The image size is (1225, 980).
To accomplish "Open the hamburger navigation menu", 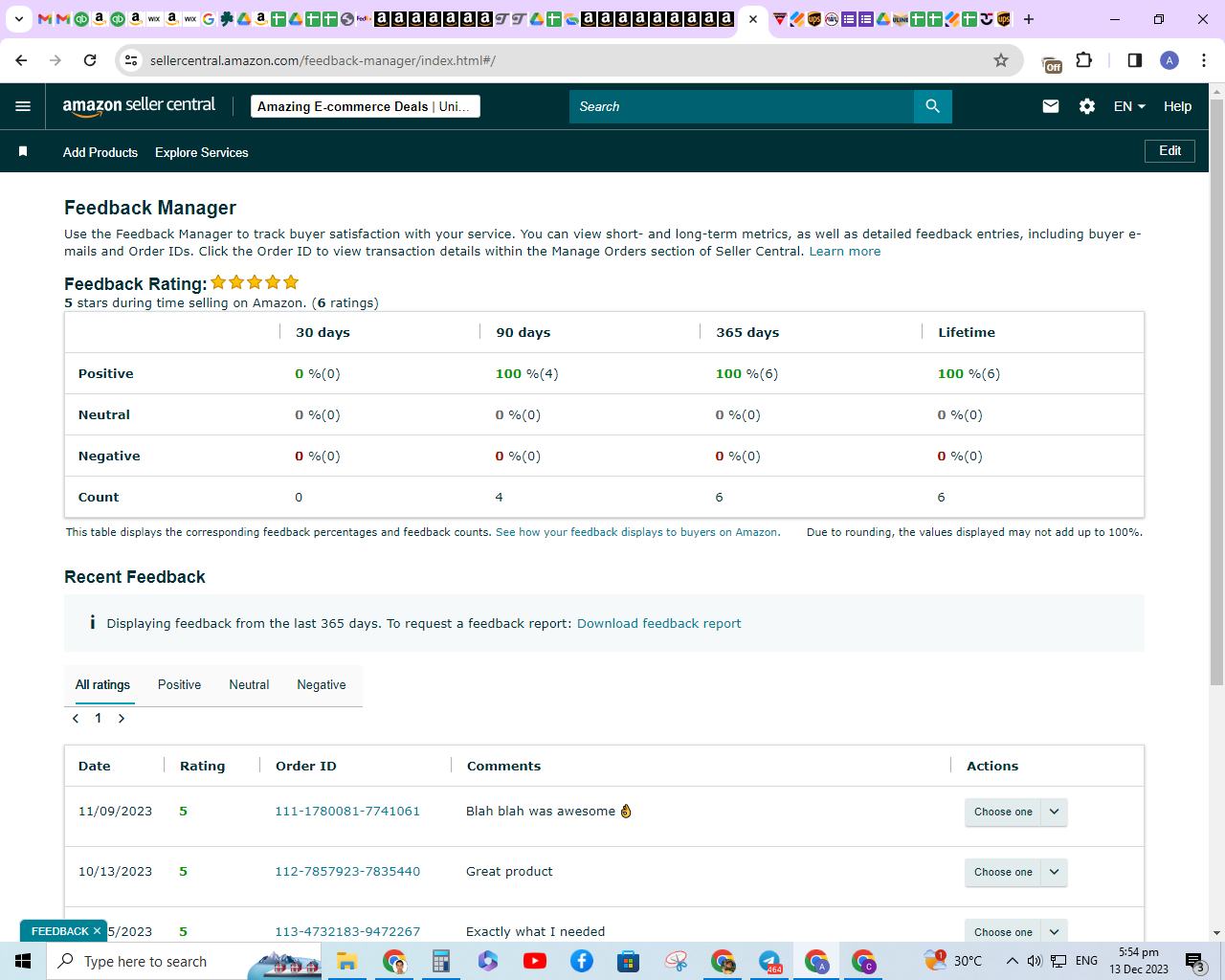I will click(23, 106).
